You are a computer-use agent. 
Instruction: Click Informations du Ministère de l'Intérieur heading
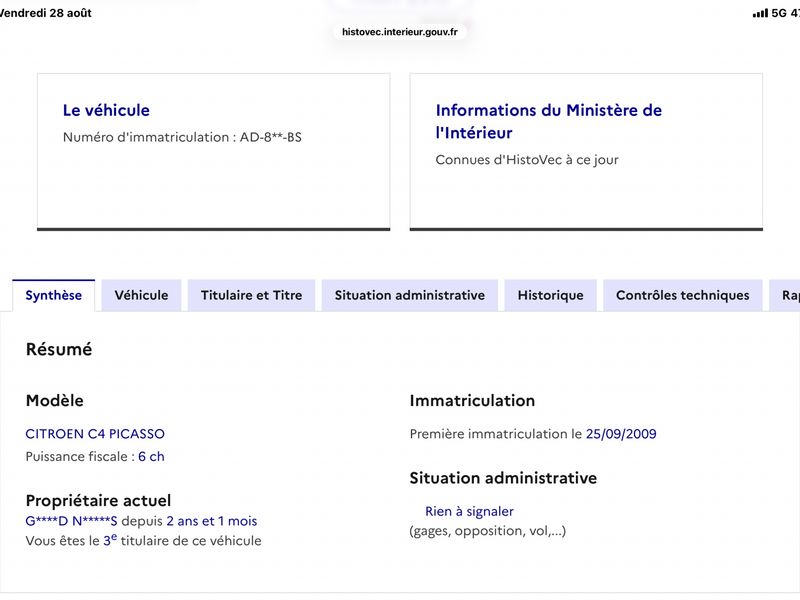(548, 121)
